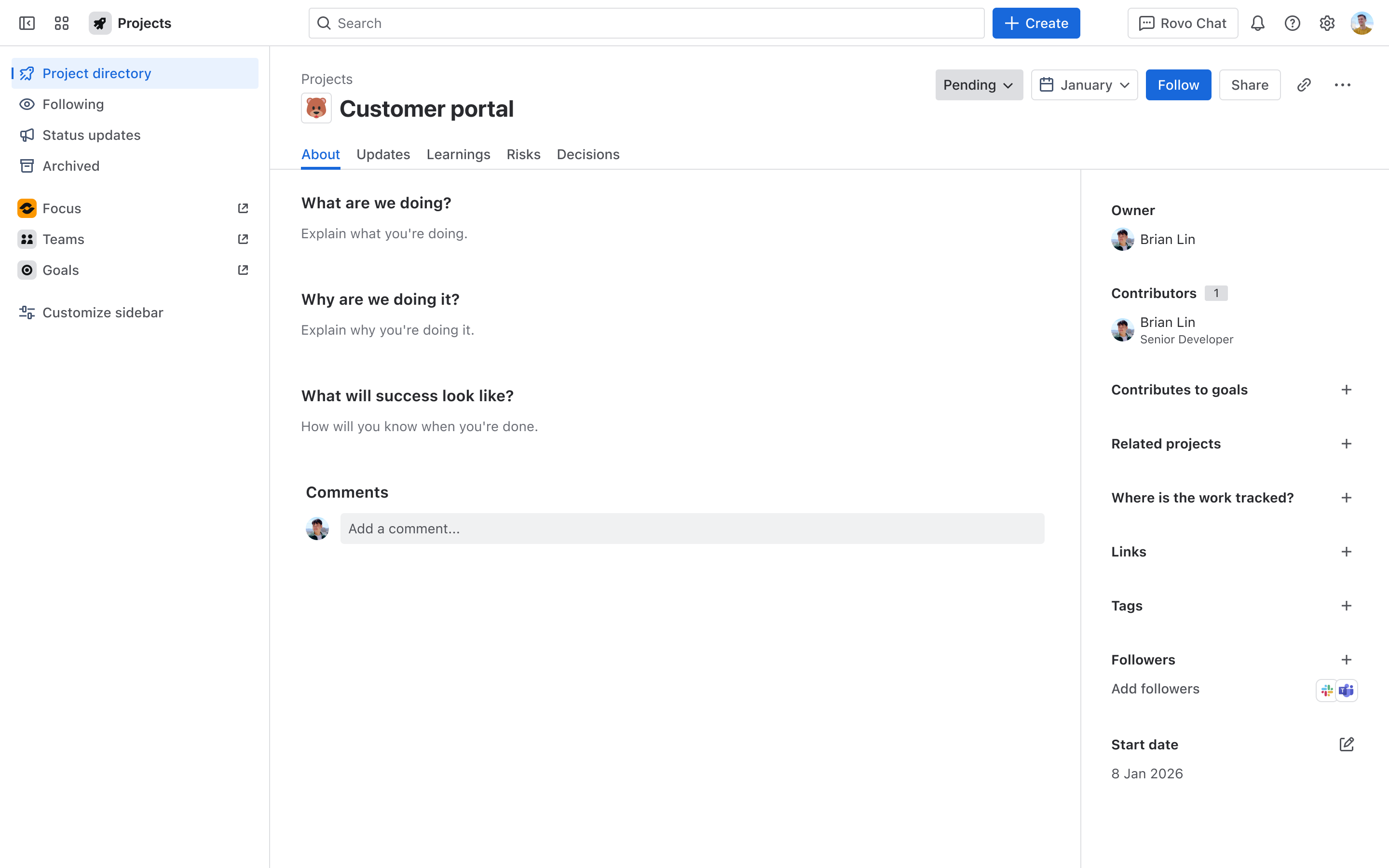The image size is (1389, 868).
Task: Switch to the Updates tab
Action: [383, 154]
